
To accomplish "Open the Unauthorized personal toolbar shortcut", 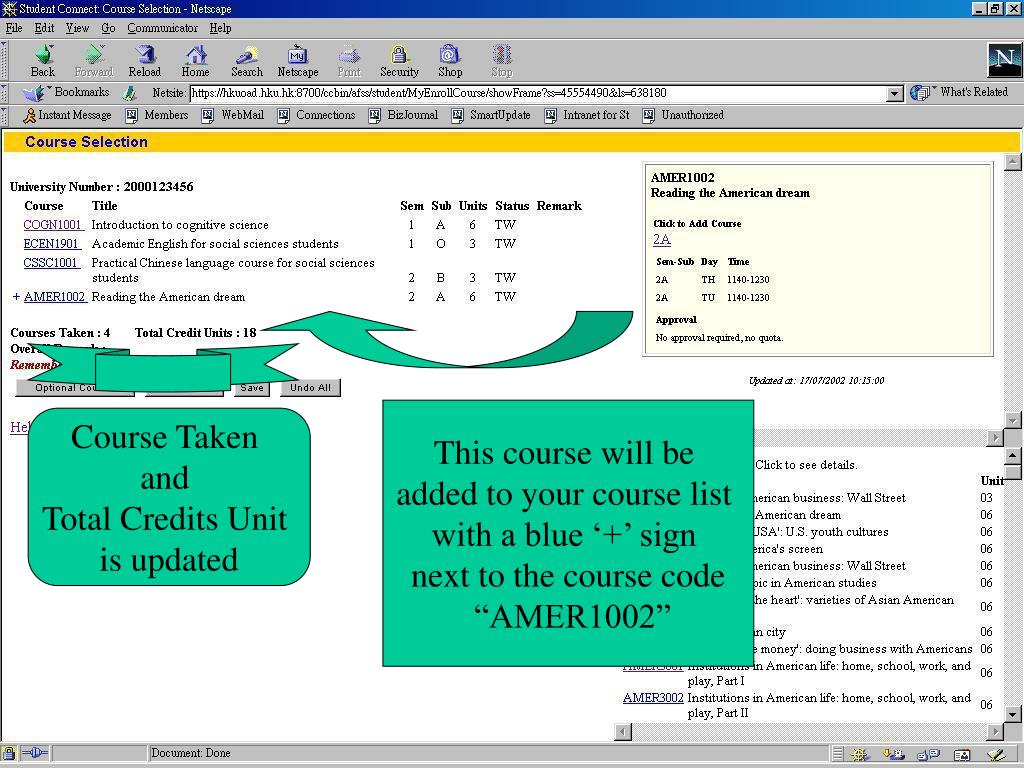I will 683,115.
